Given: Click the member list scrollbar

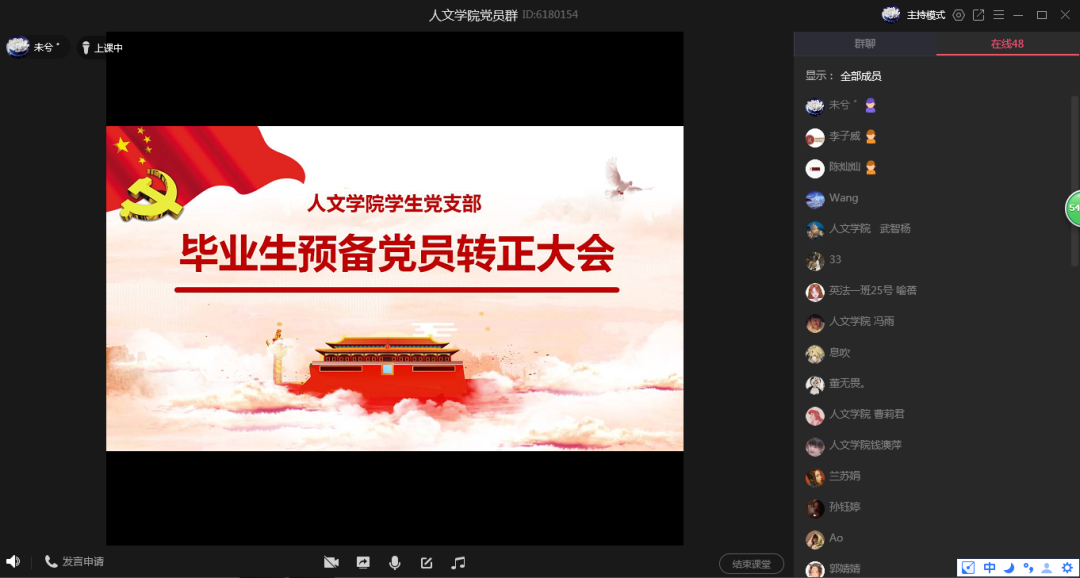Looking at the screenshot, I should [x=1075, y=180].
